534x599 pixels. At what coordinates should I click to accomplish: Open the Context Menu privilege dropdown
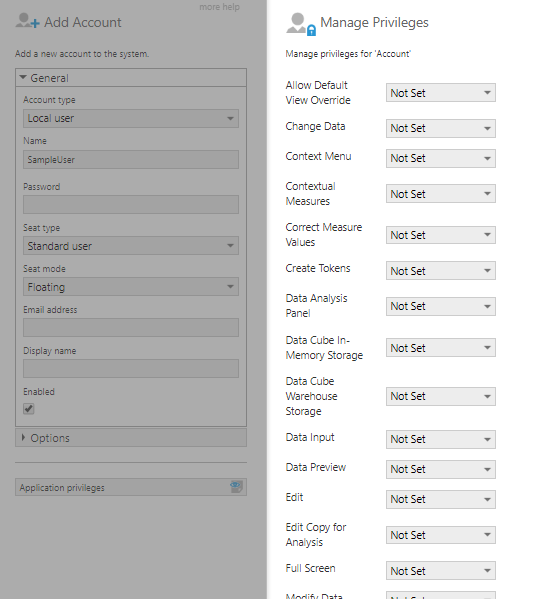point(441,158)
